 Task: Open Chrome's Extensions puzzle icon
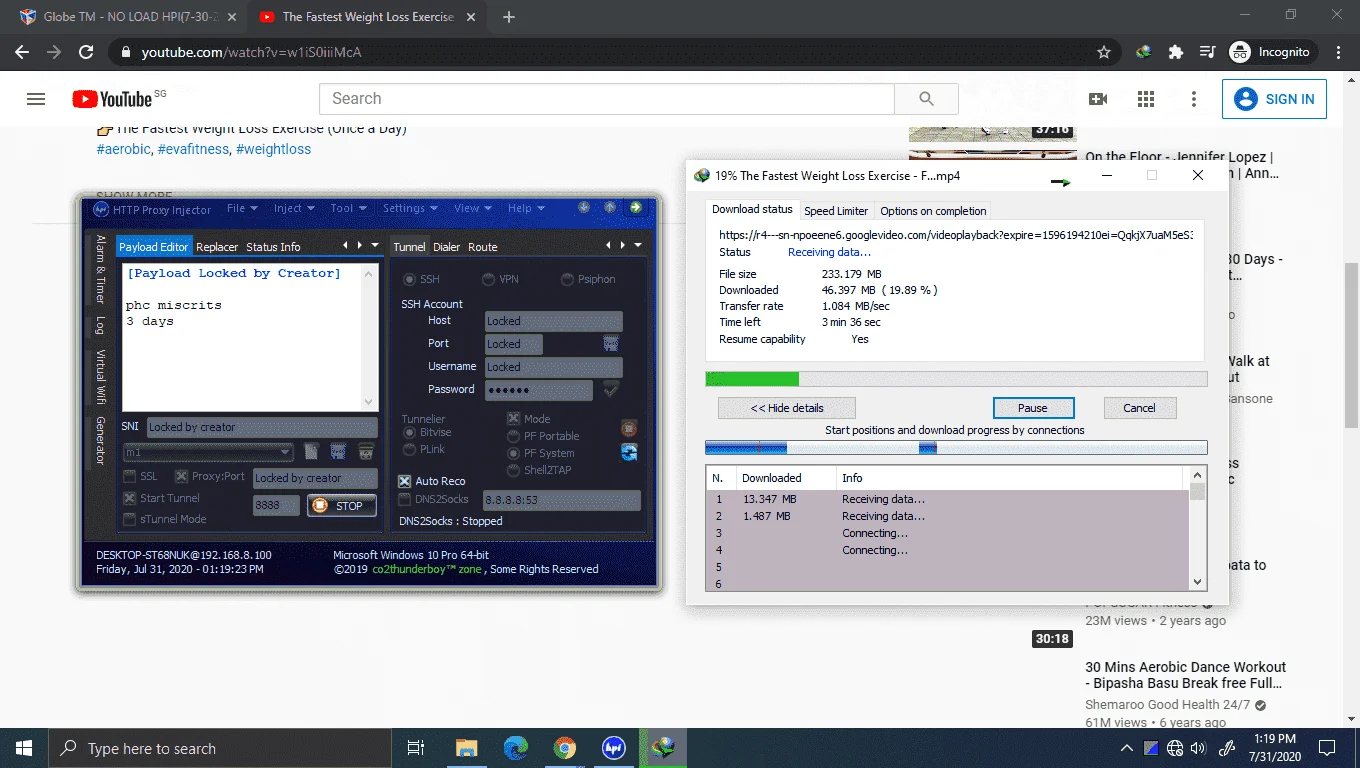pos(1176,52)
